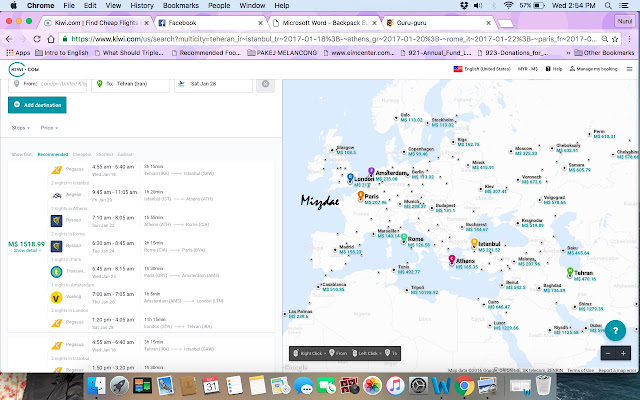Open the Intro to English bookmark folder

62,53
